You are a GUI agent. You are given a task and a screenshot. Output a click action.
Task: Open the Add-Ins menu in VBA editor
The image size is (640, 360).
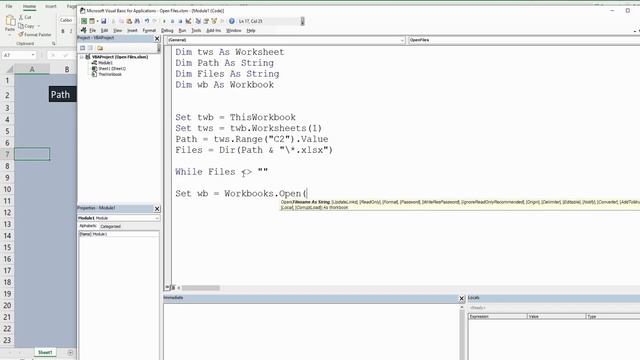coord(213,31)
